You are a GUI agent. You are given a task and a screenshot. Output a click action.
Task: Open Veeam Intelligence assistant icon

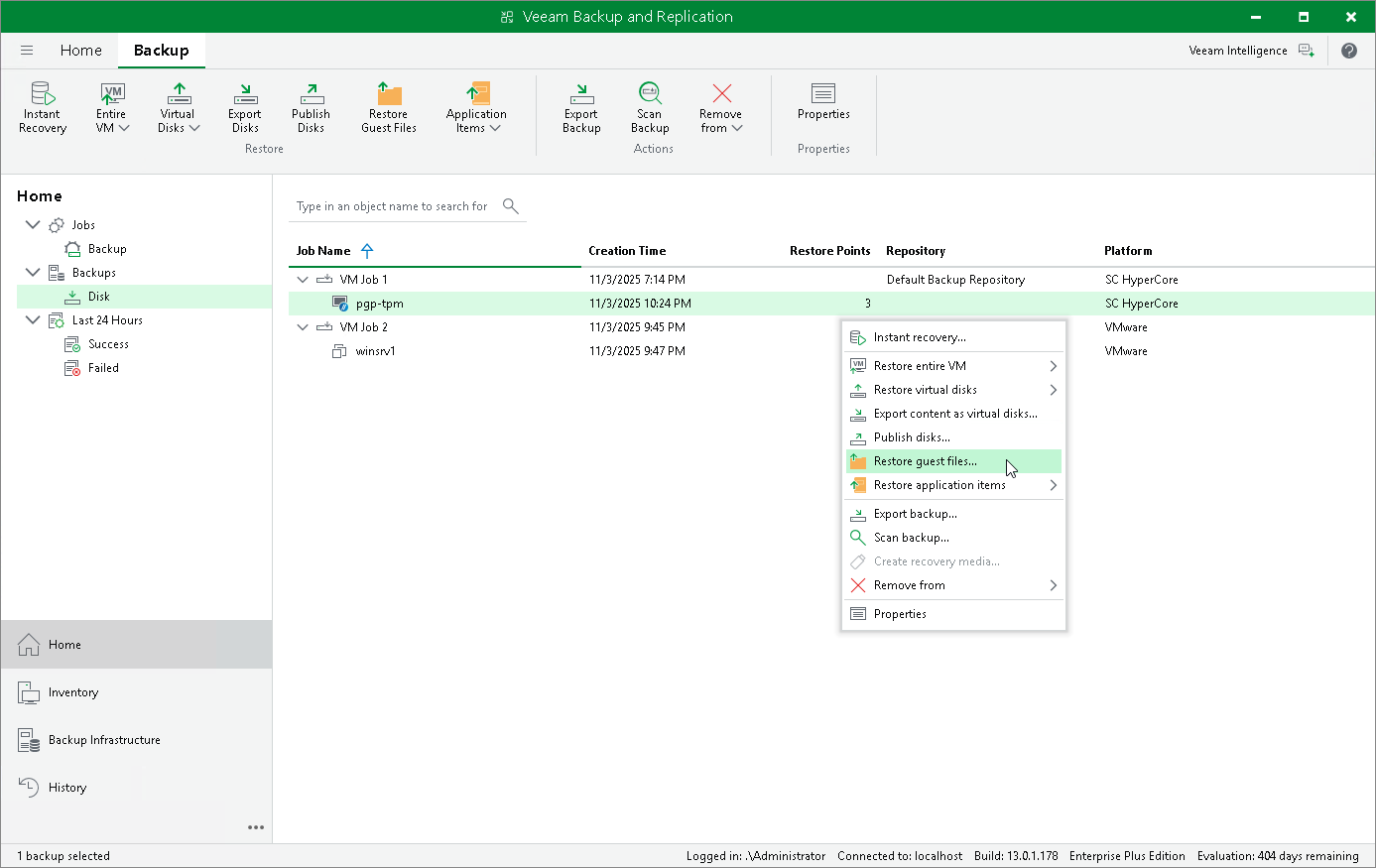click(x=1307, y=51)
